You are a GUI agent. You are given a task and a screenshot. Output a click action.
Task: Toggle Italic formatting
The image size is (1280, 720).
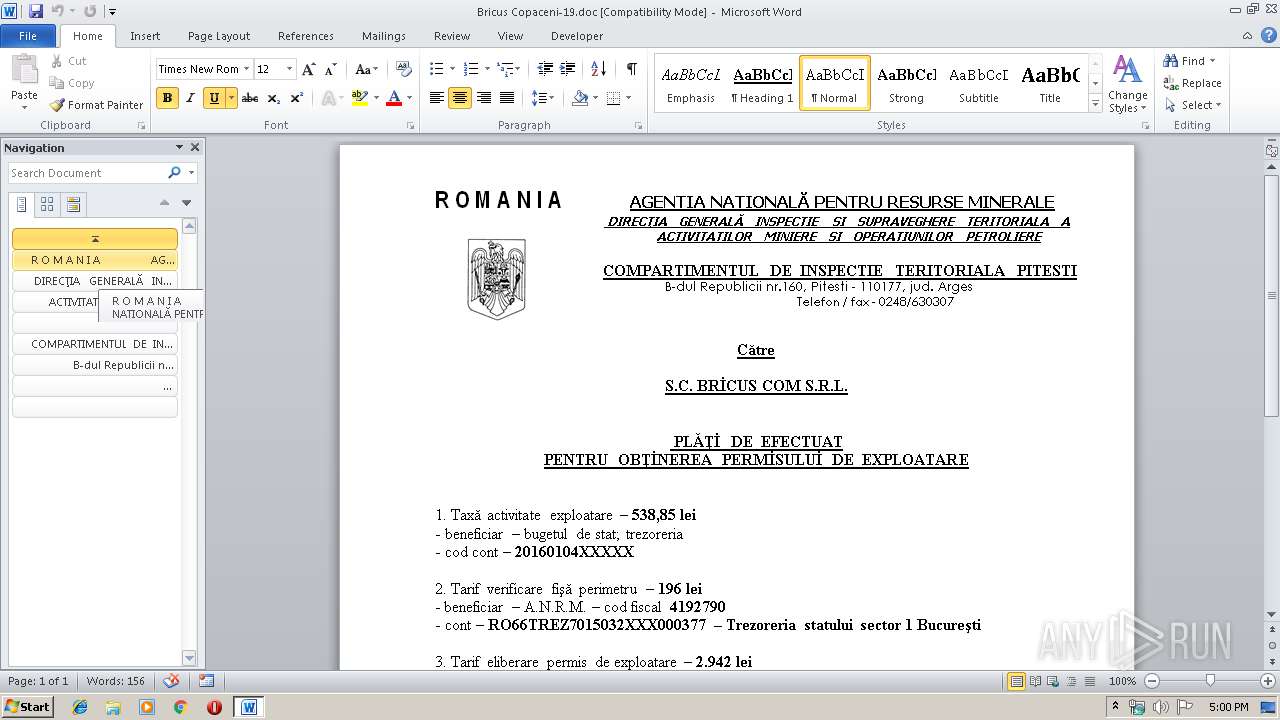point(190,98)
